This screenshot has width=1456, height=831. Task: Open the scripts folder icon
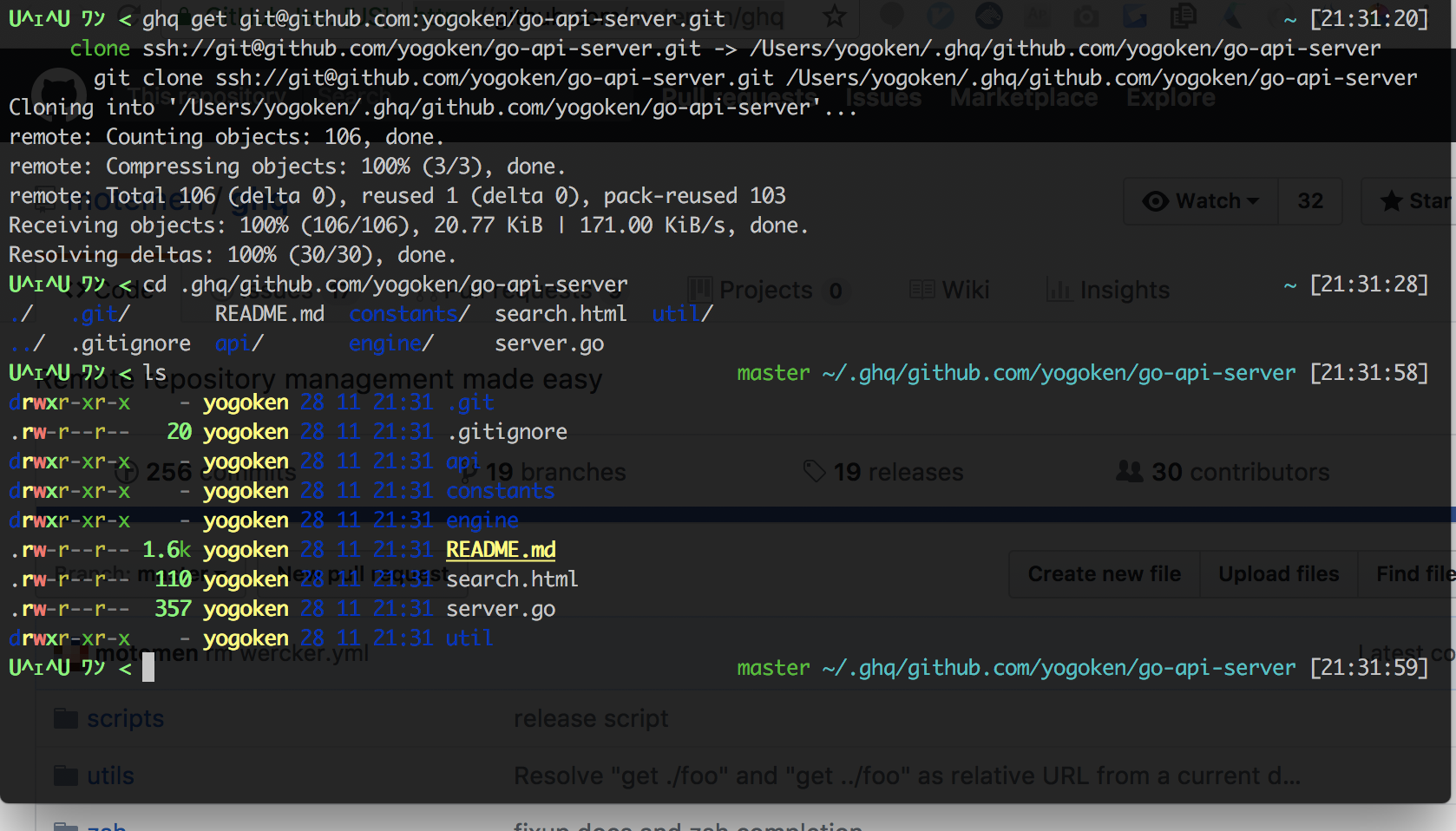tap(65, 717)
